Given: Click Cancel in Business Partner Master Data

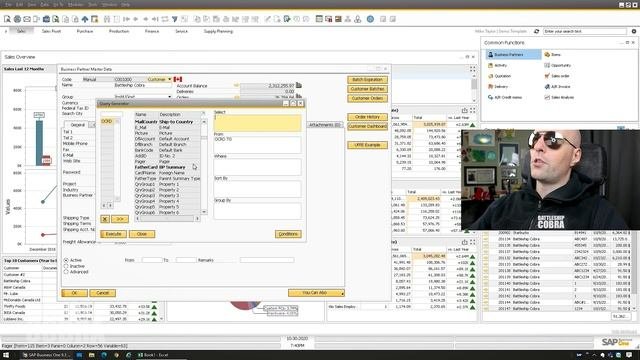Looking at the screenshot, I should coord(102,293).
